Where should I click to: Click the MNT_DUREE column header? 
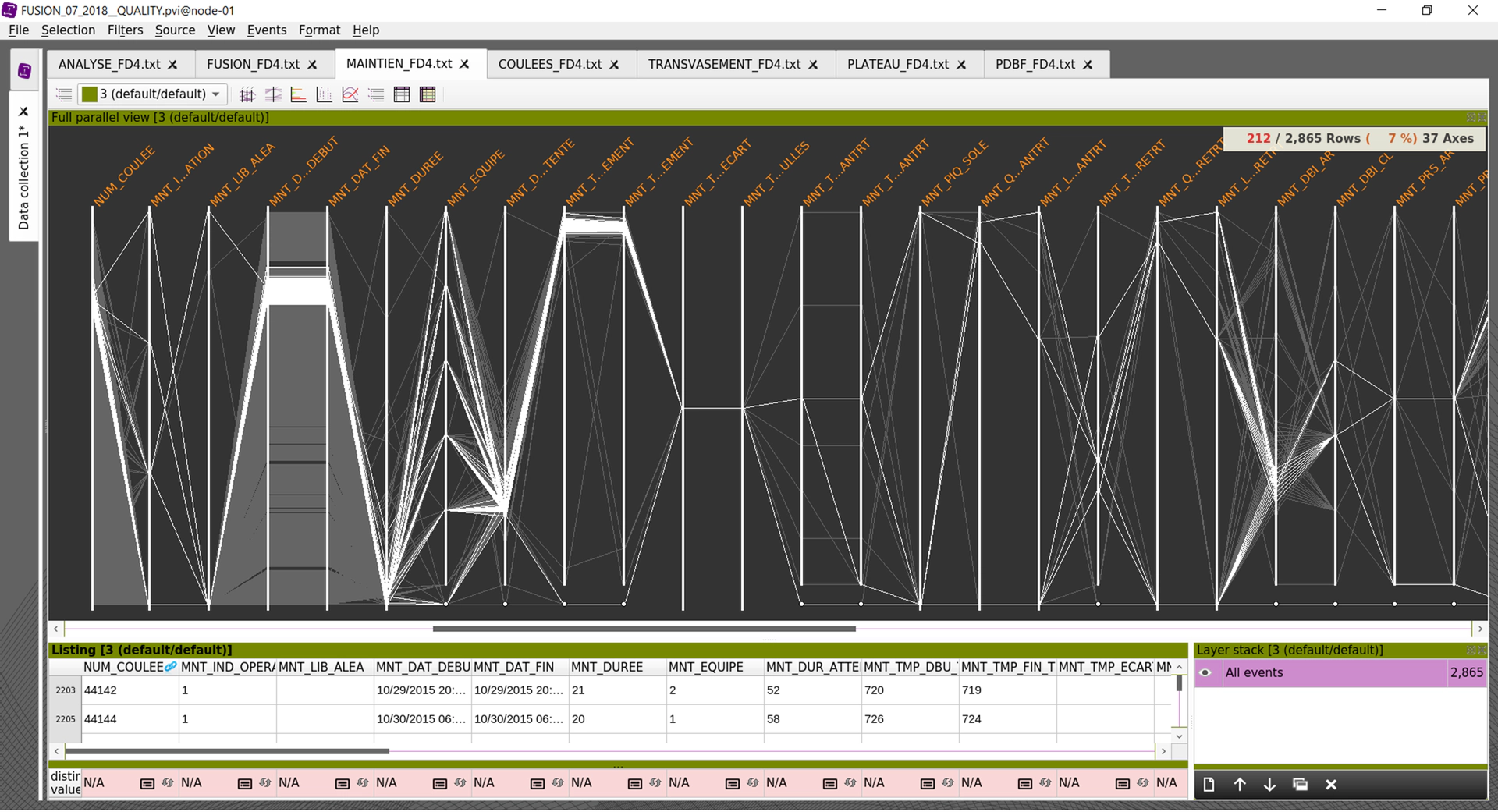[607, 668]
